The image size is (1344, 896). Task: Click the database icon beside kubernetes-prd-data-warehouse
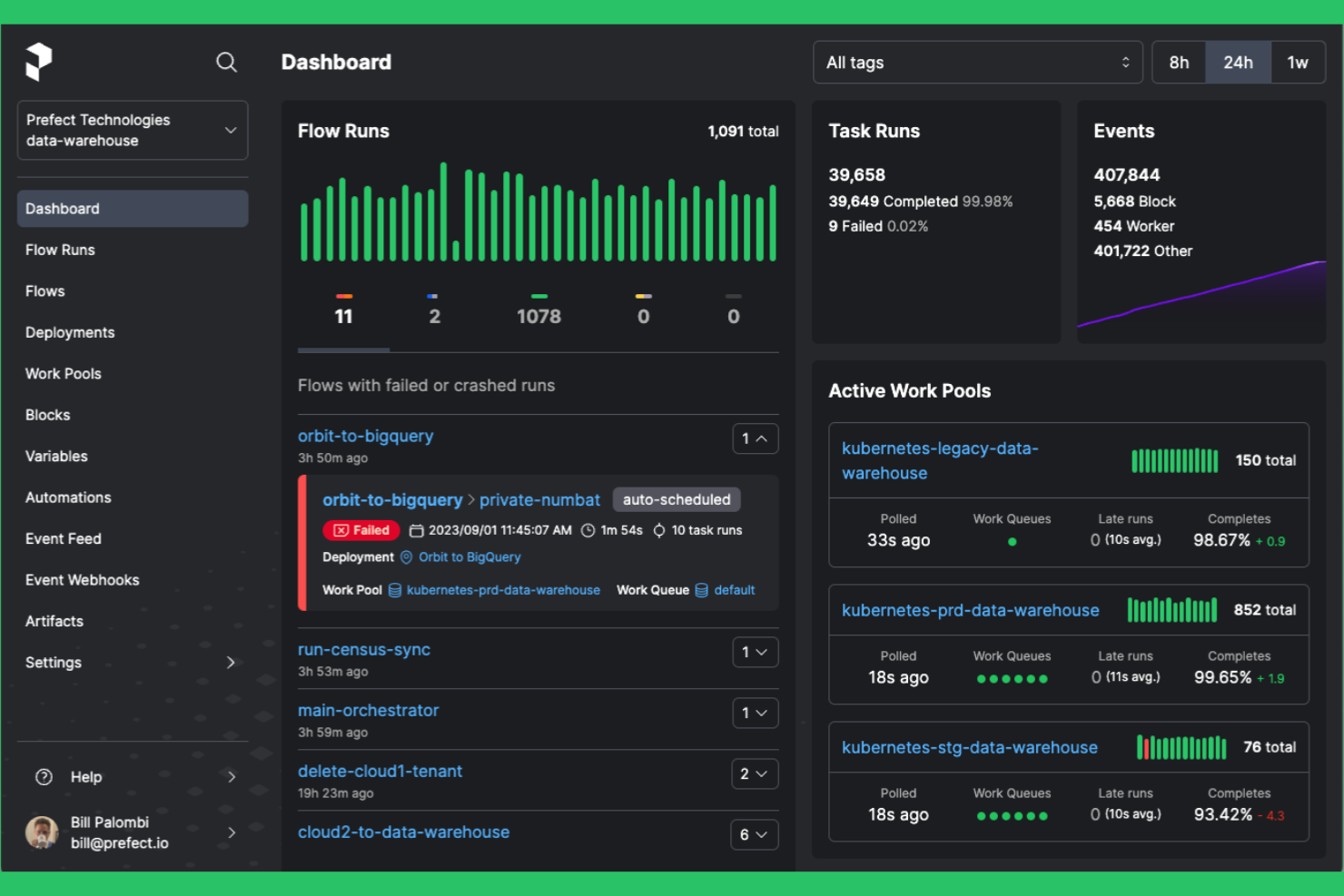pyautogui.click(x=395, y=589)
